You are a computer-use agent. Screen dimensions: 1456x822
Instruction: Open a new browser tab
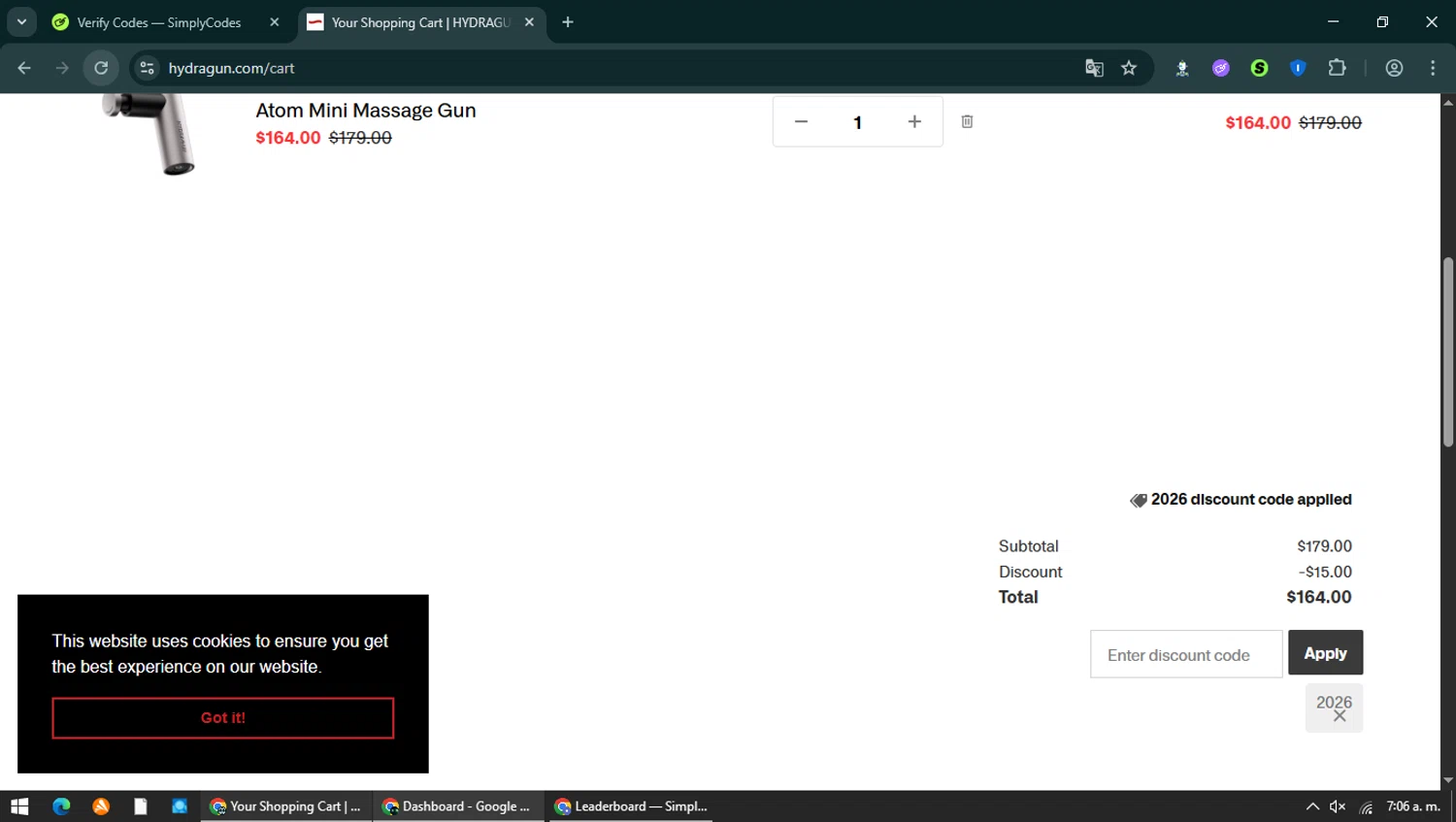tap(568, 22)
